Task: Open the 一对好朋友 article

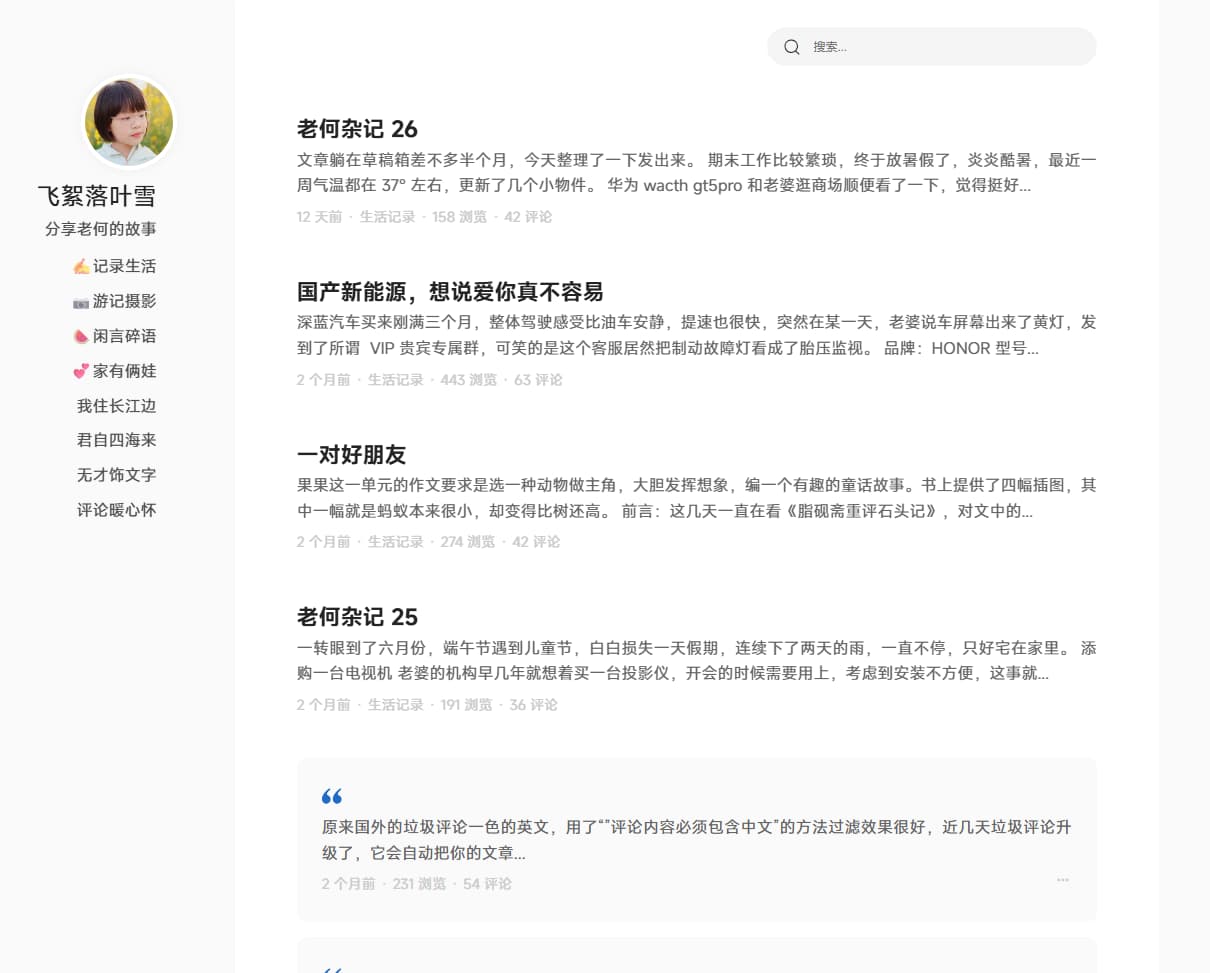Action: [x=351, y=455]
